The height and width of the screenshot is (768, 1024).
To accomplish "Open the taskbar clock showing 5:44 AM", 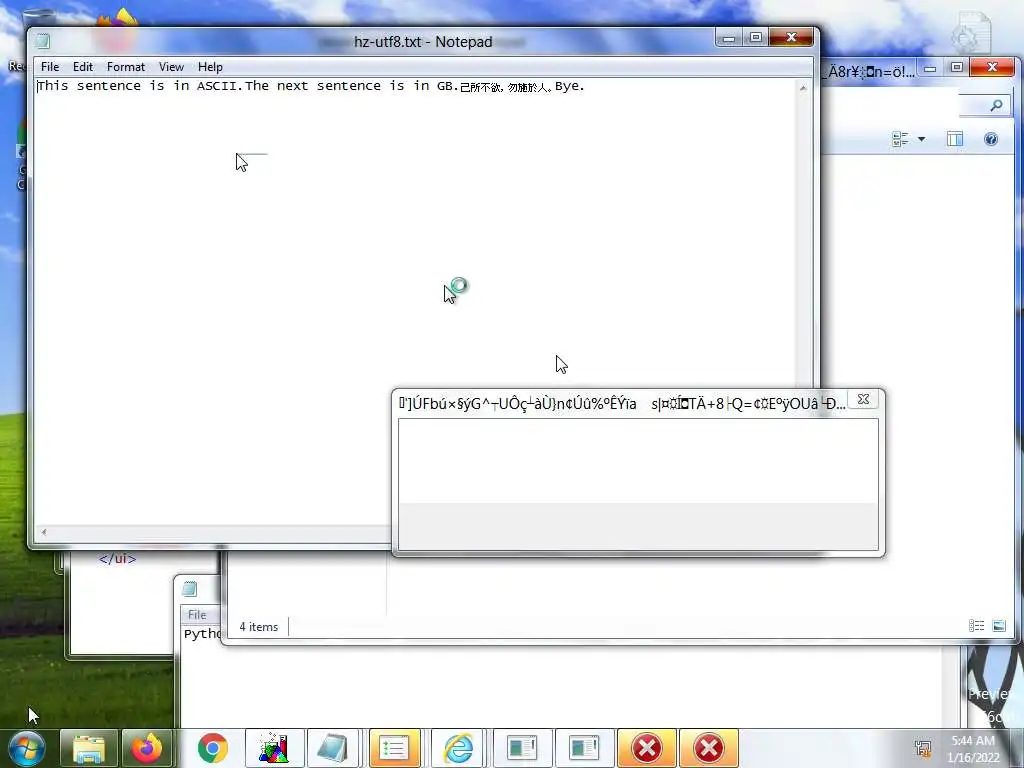I will pos(974,749).
